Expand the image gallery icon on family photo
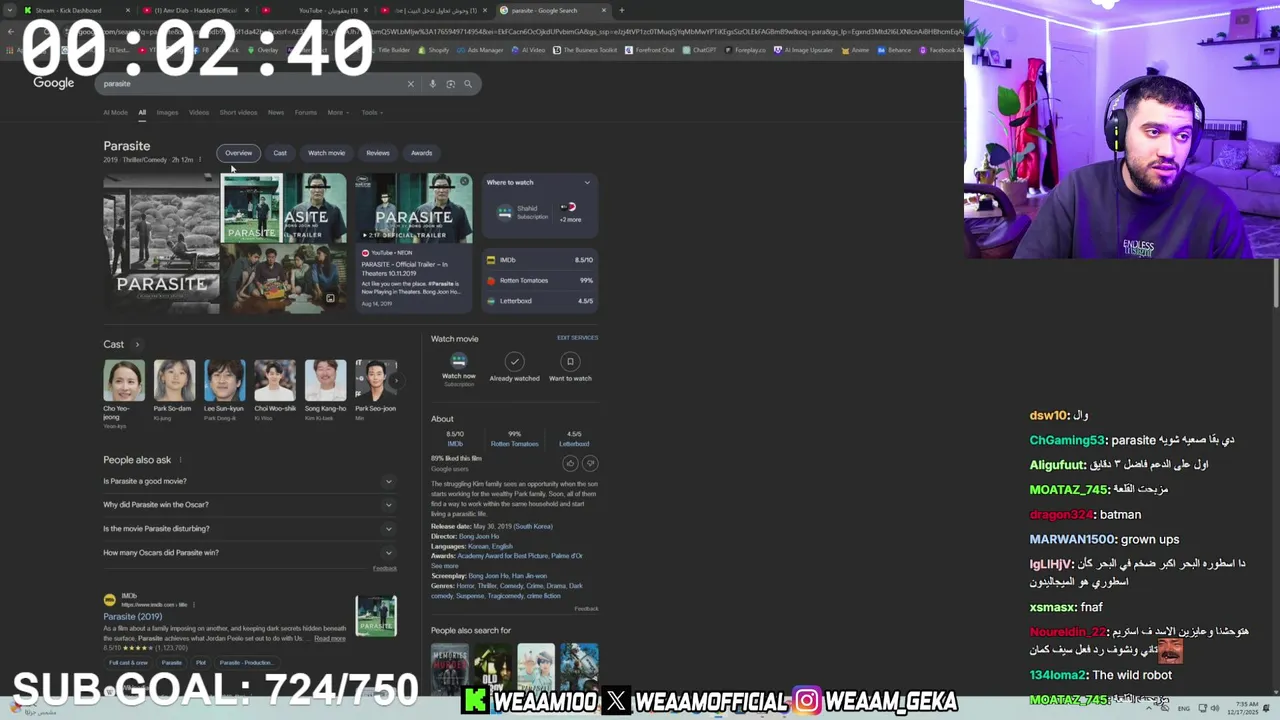 click(x=330, y=298)
